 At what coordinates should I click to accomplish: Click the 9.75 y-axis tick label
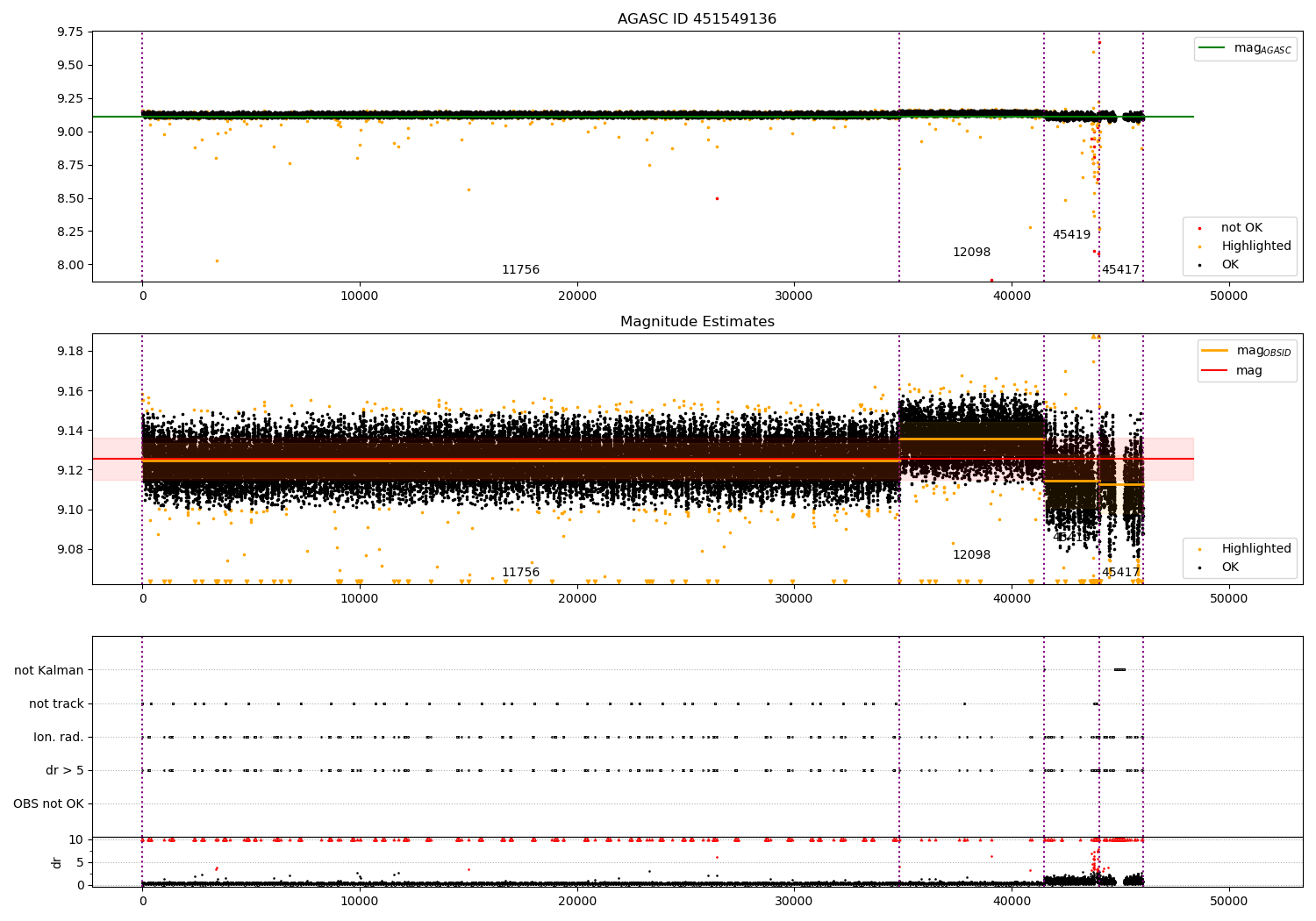click(70, 32)
